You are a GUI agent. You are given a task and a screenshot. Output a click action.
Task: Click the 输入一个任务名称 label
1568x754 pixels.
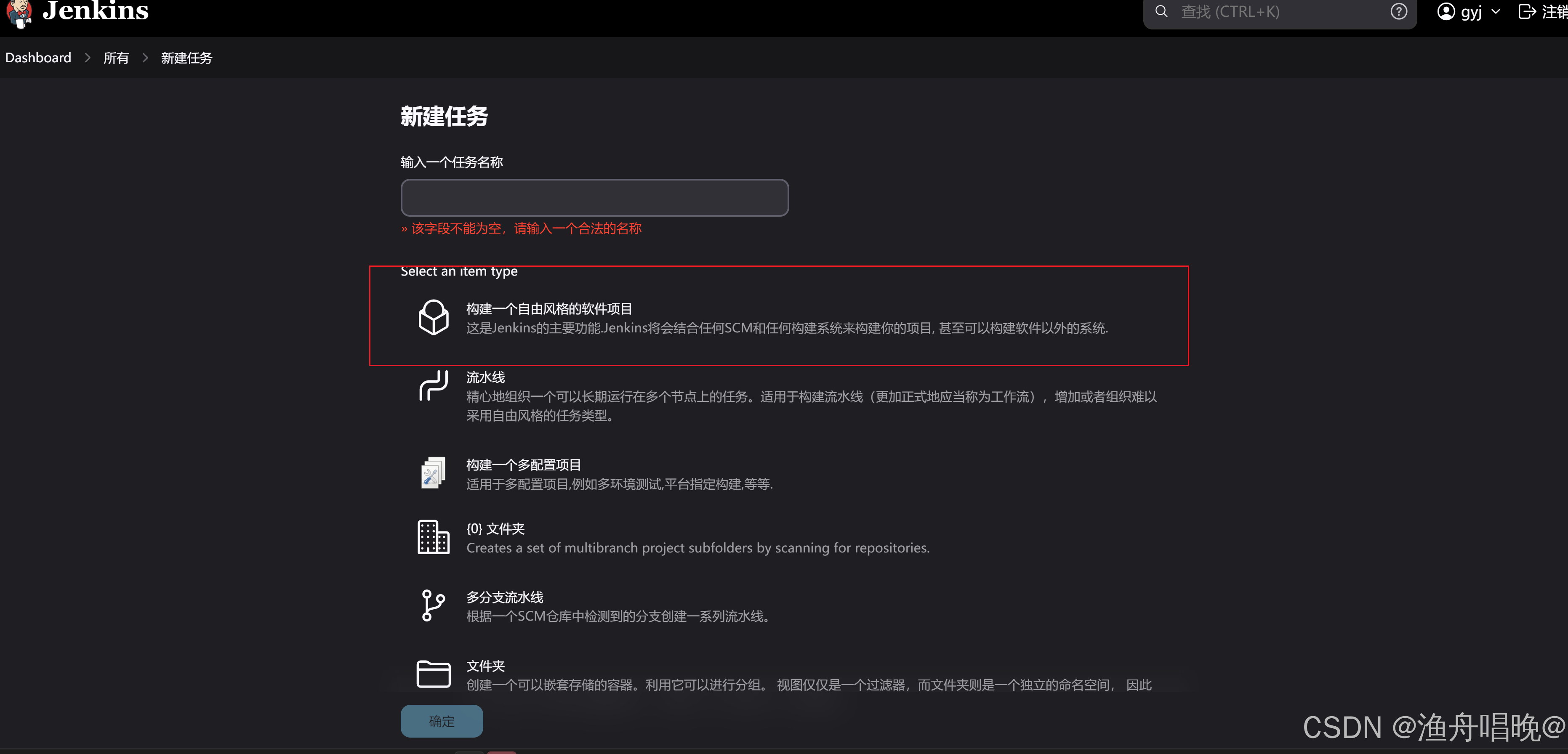[452, 162]
